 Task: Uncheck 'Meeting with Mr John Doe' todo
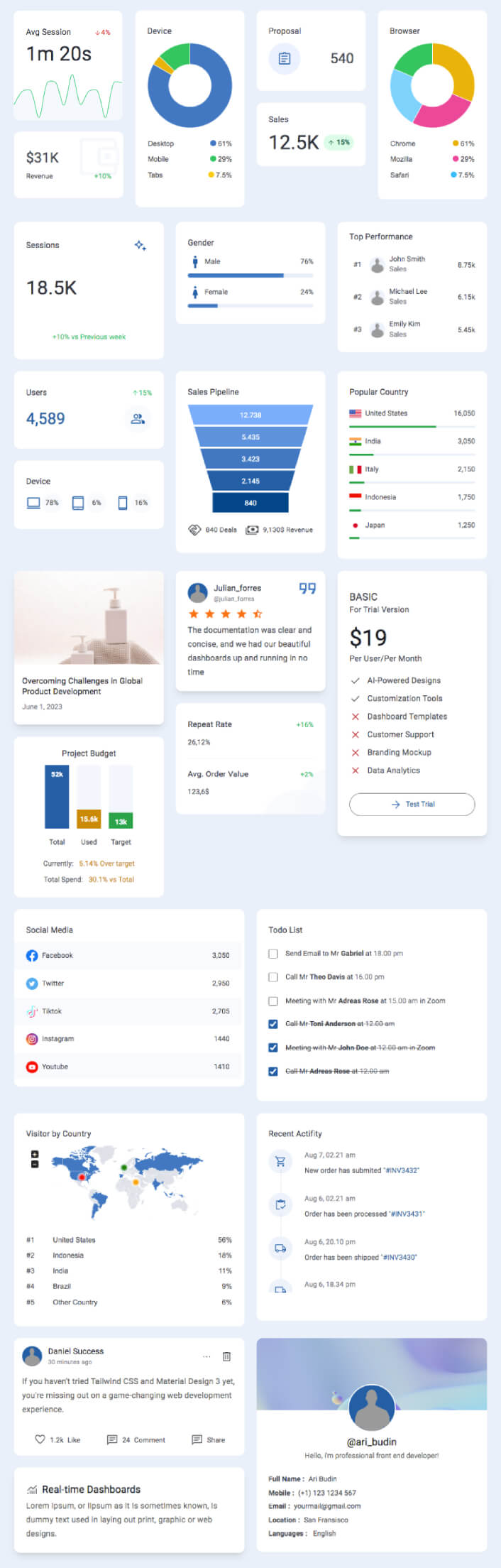point(273,1047)
